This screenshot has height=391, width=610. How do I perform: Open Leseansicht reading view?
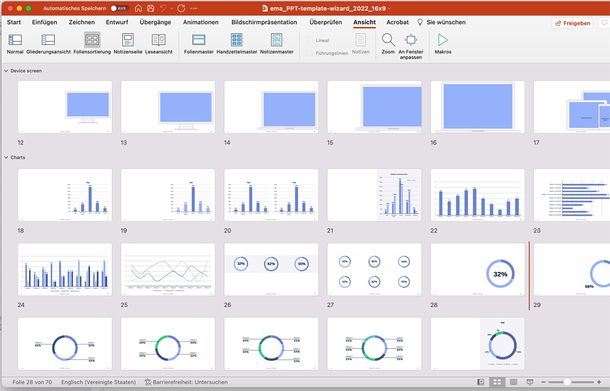click(159, 40)
